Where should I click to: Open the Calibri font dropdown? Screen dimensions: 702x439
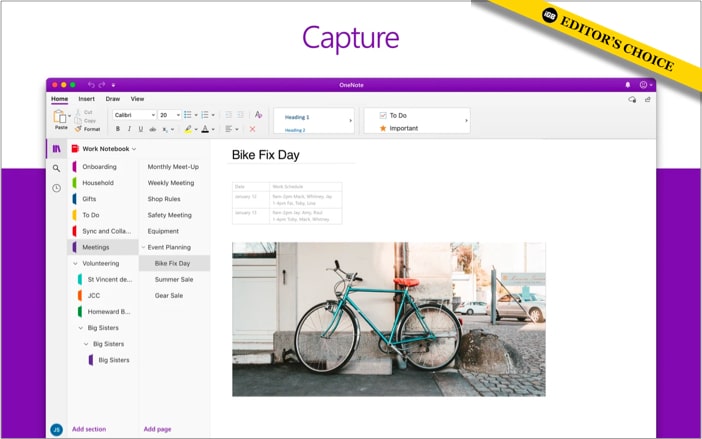(134, 115)
